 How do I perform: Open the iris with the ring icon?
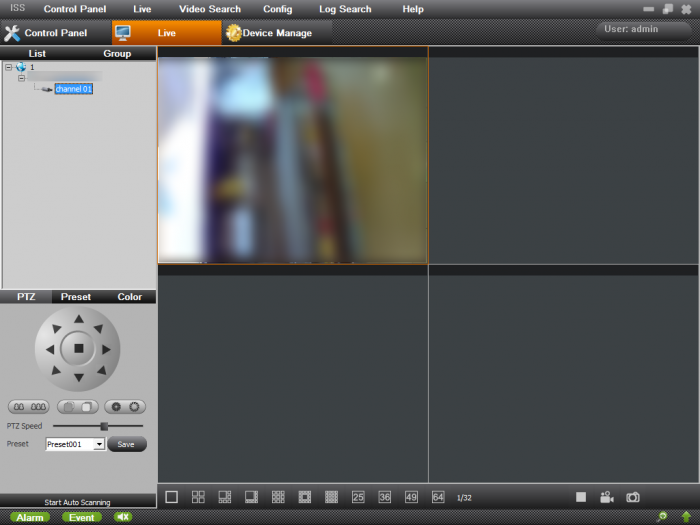point(134,407)
